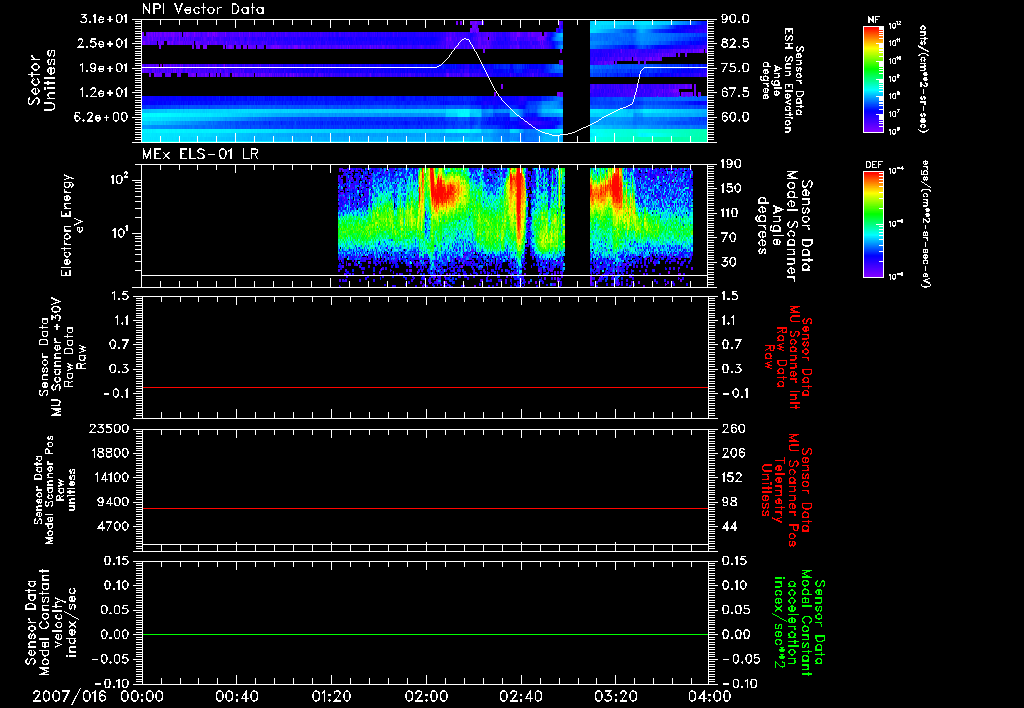Click the 'Electron Energy eV' axis title
This screenshot has height=708, width=1024.
(x=71, y=225)
